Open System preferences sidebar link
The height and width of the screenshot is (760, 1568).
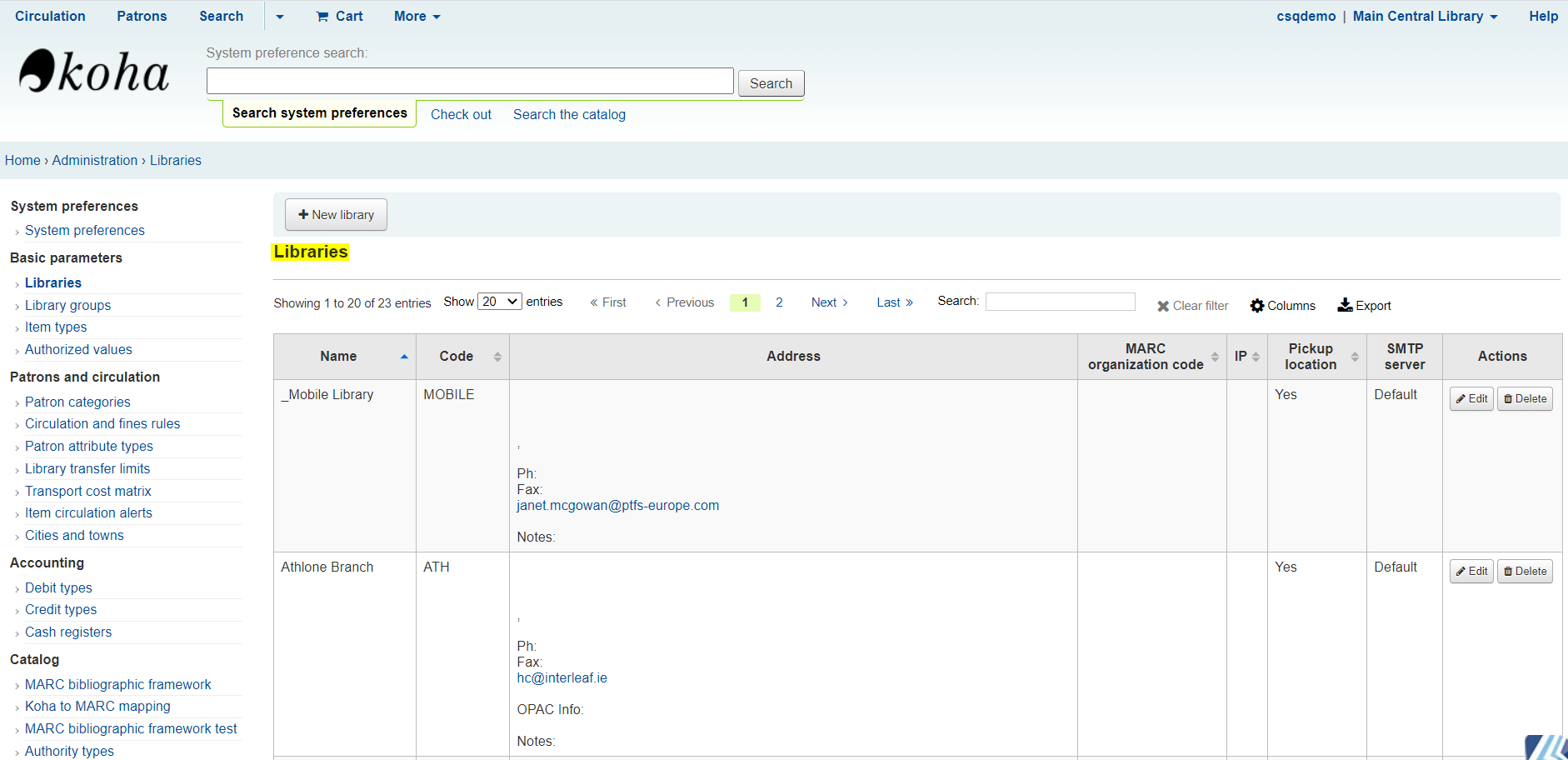(85, 231)
